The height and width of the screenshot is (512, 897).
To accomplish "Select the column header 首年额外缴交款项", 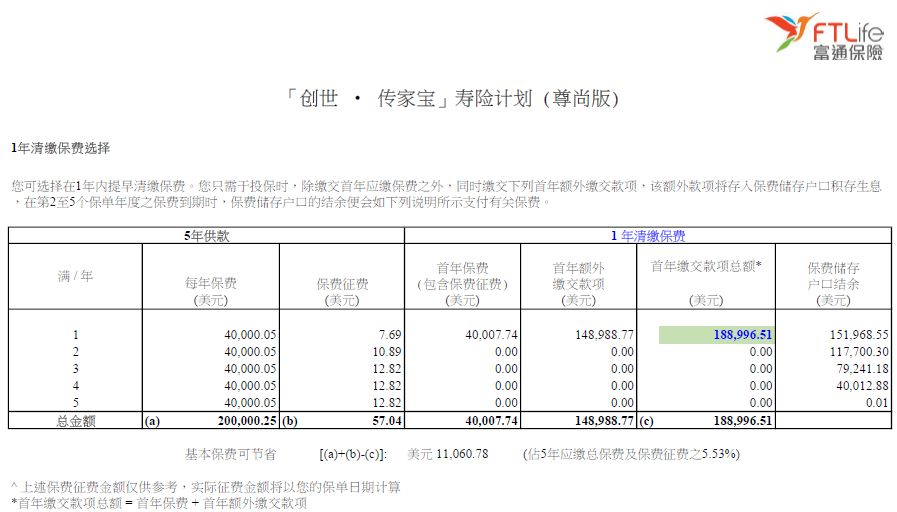I will pyautogui.click(x=578, y=284).
